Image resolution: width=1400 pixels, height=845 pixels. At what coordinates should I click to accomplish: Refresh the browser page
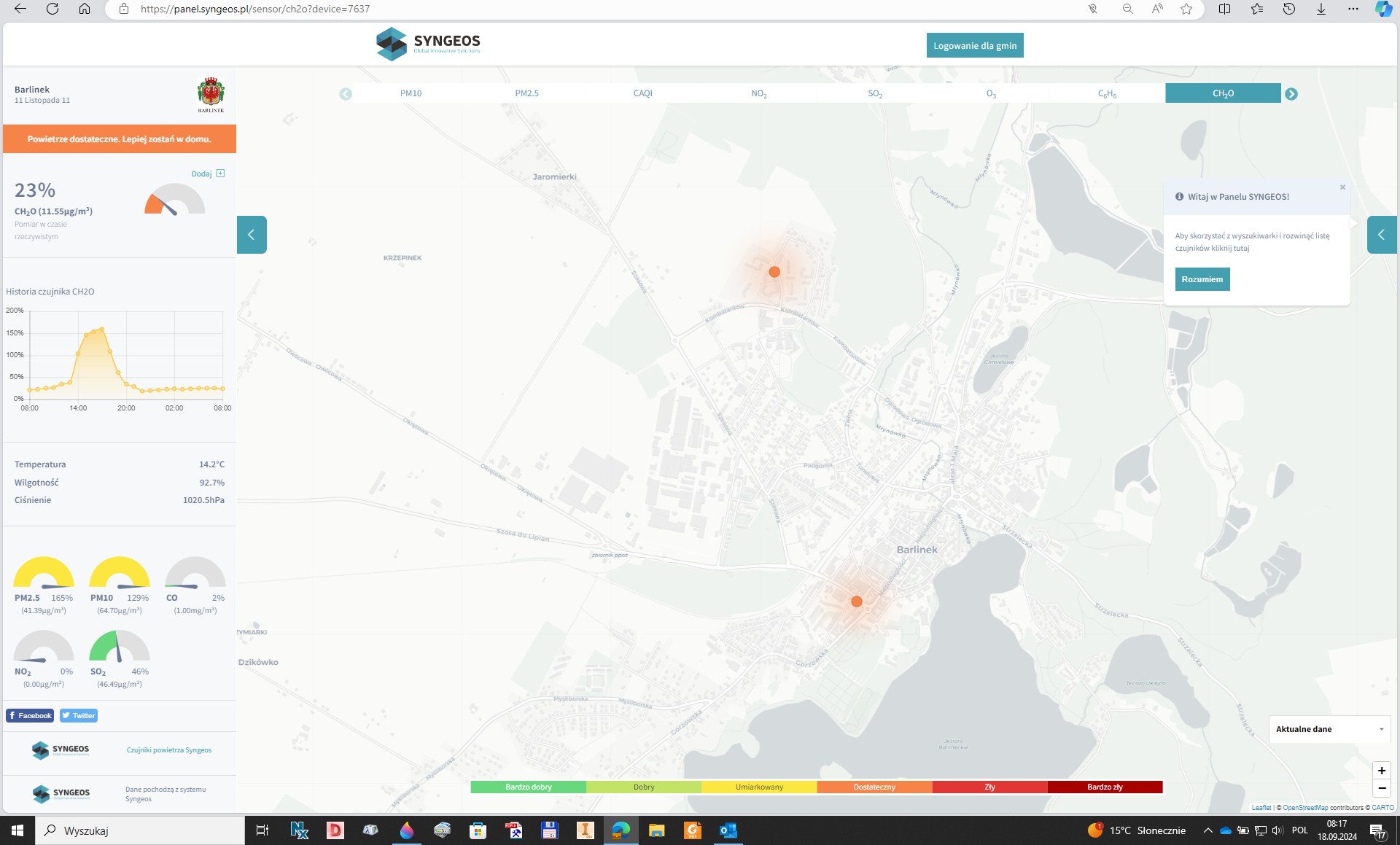[x=52, y=9]
